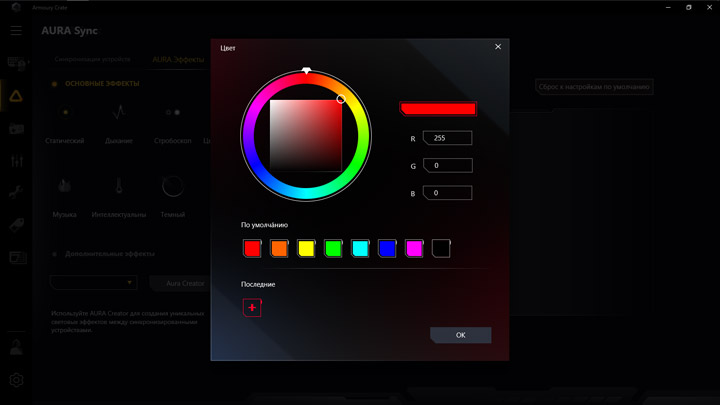Open the wrench tools icon in sidebar
Viewport: 720px width, 405px height.
16,192
